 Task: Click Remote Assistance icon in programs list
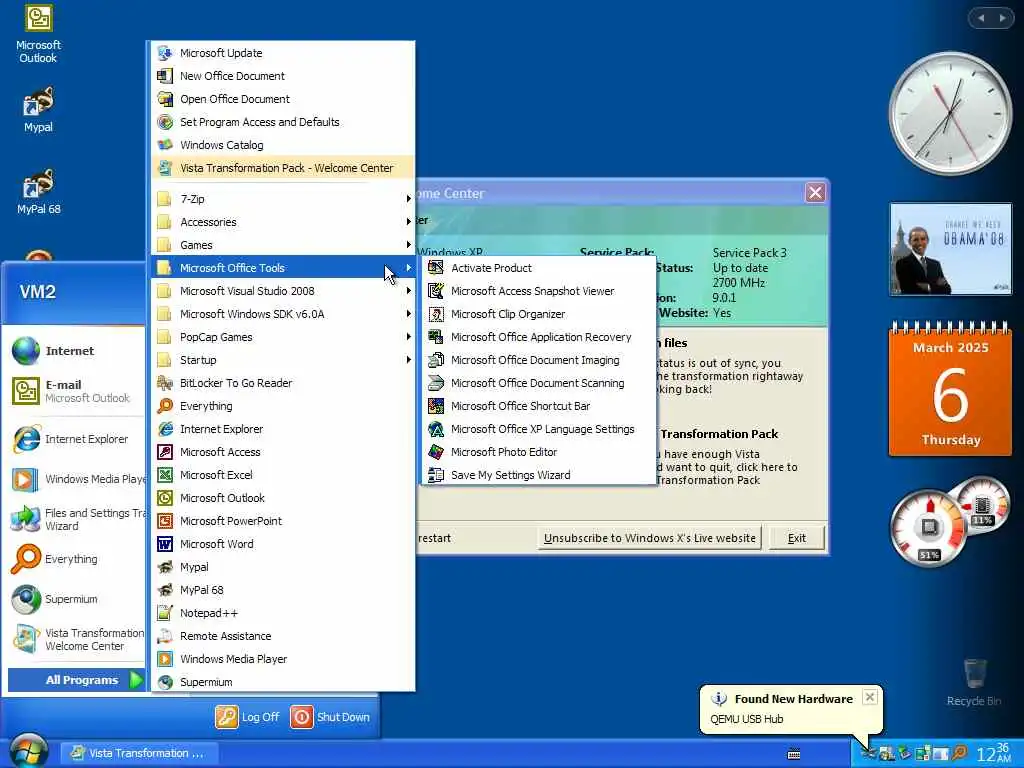pyautogui.click(x=165, y=635)
